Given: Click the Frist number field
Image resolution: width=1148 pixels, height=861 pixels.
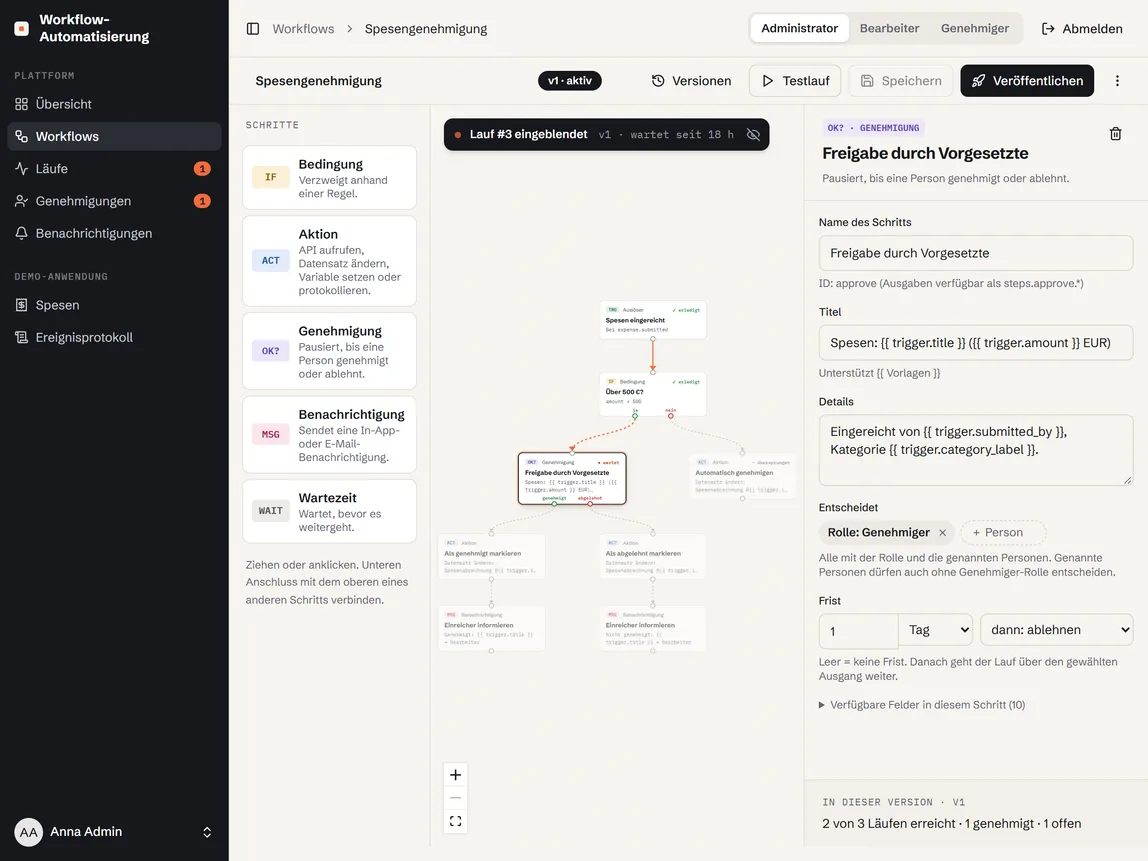Looking at the screenshot, I should coord(858,630).
